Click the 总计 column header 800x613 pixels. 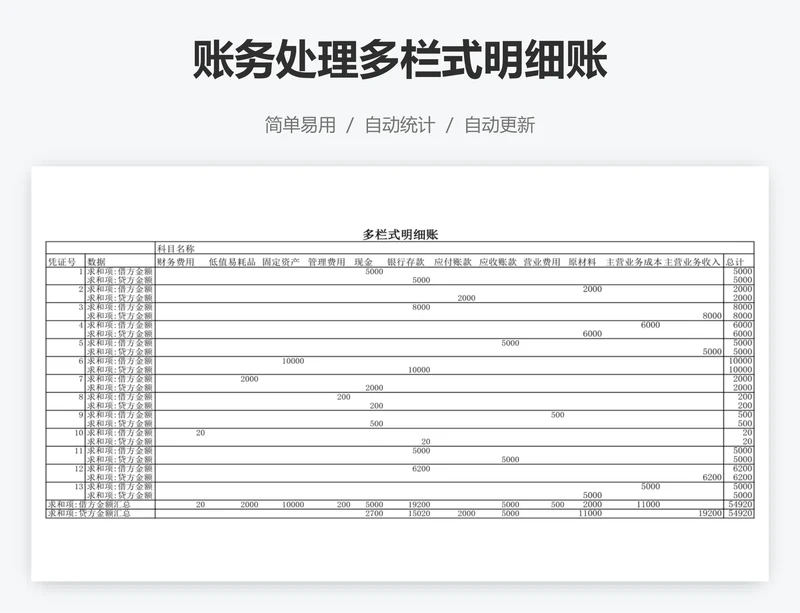click(735, 262)
